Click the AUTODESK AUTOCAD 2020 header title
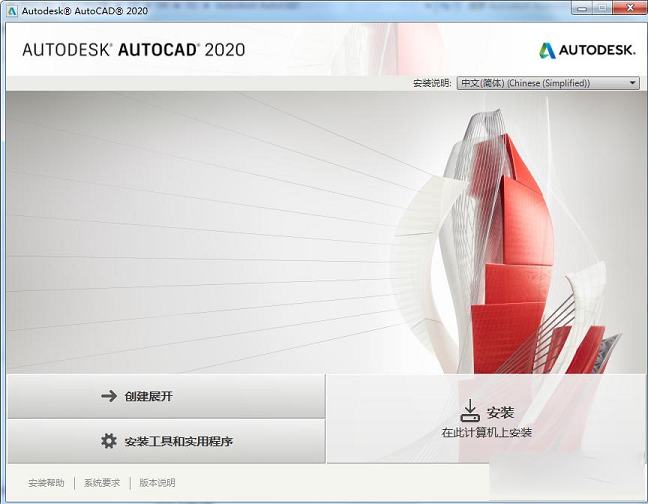 (x=133, y=50)
